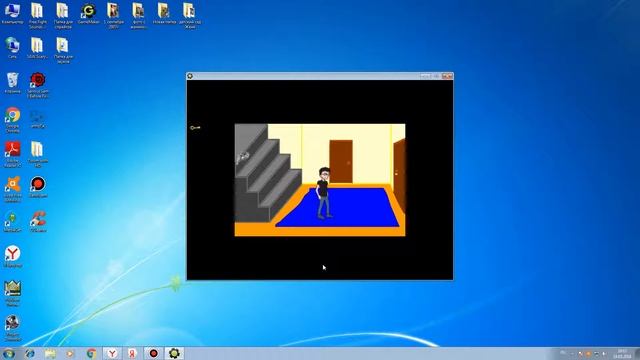Viewport: 640px width, 360px height.
Task: Open the Yandex browser desktop shortcut
Action: (12, 256)
